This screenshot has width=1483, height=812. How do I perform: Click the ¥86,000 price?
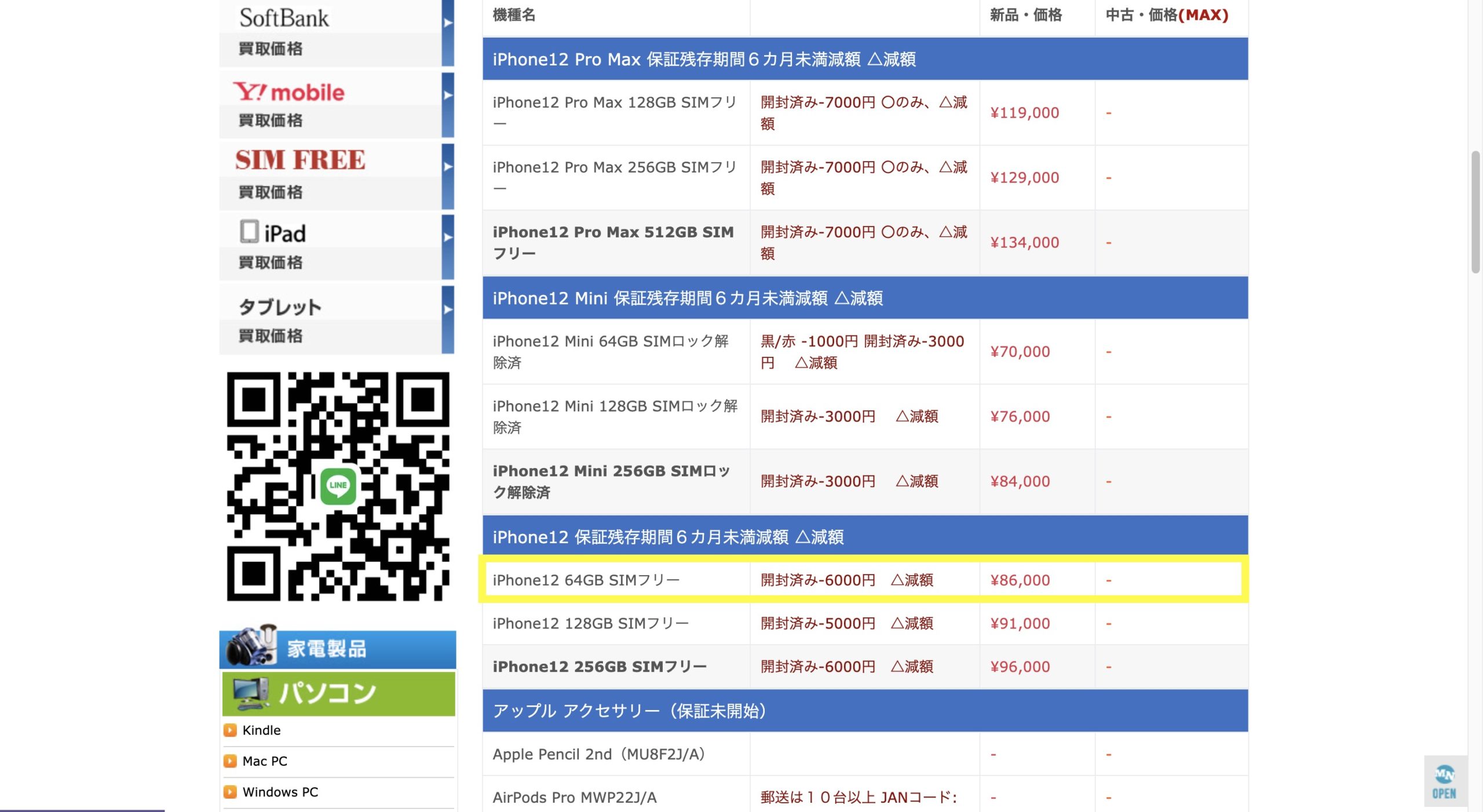point(1020,580)
